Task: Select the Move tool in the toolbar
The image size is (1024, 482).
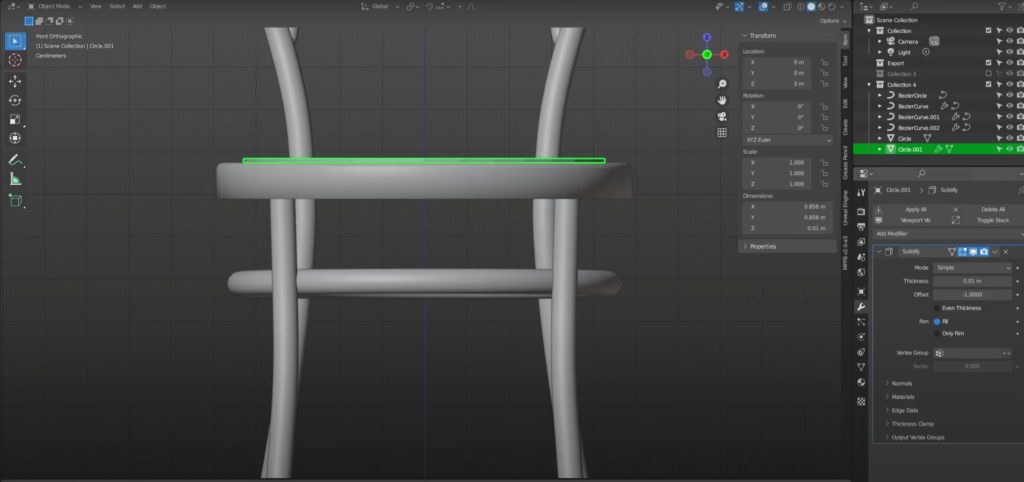Action: point(15,80)
